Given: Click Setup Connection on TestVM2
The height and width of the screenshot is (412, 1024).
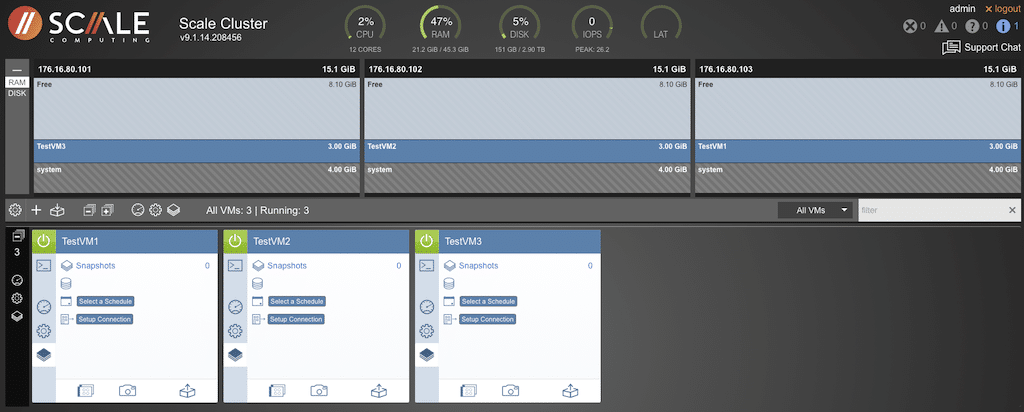Looking at the screenshot, I should coord(296,319).
